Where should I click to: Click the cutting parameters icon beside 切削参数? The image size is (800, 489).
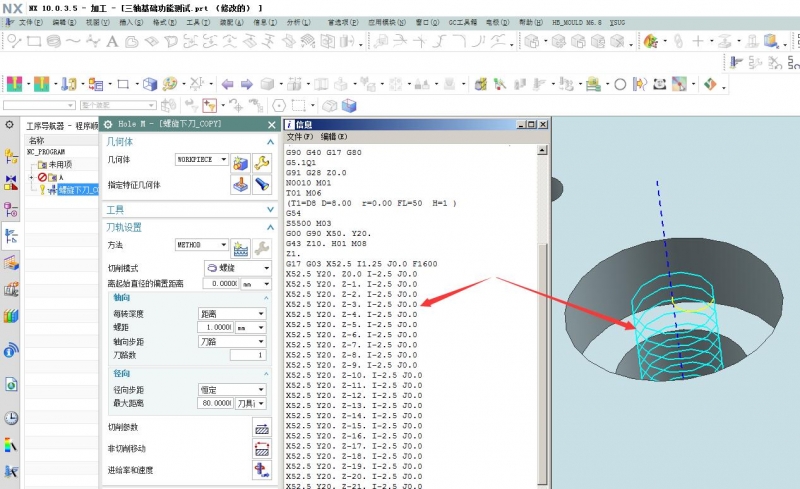click(x=262, y=428)
